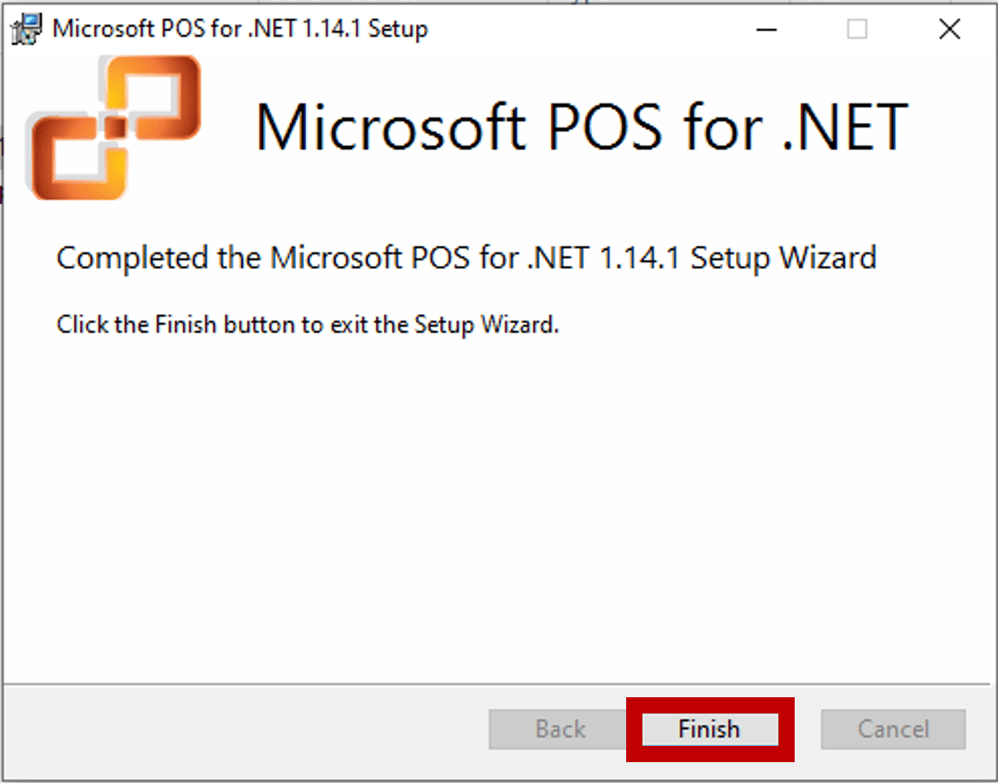Click the installer icon in the title bar
Viewport: 998px width, 783px height.
27,28
